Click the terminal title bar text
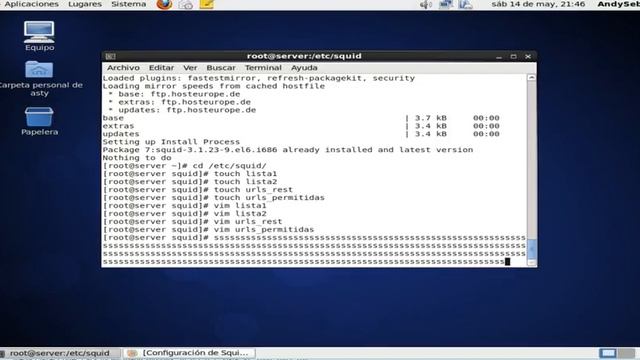Viewport: 640px width, 360px height. click(304, 56)
